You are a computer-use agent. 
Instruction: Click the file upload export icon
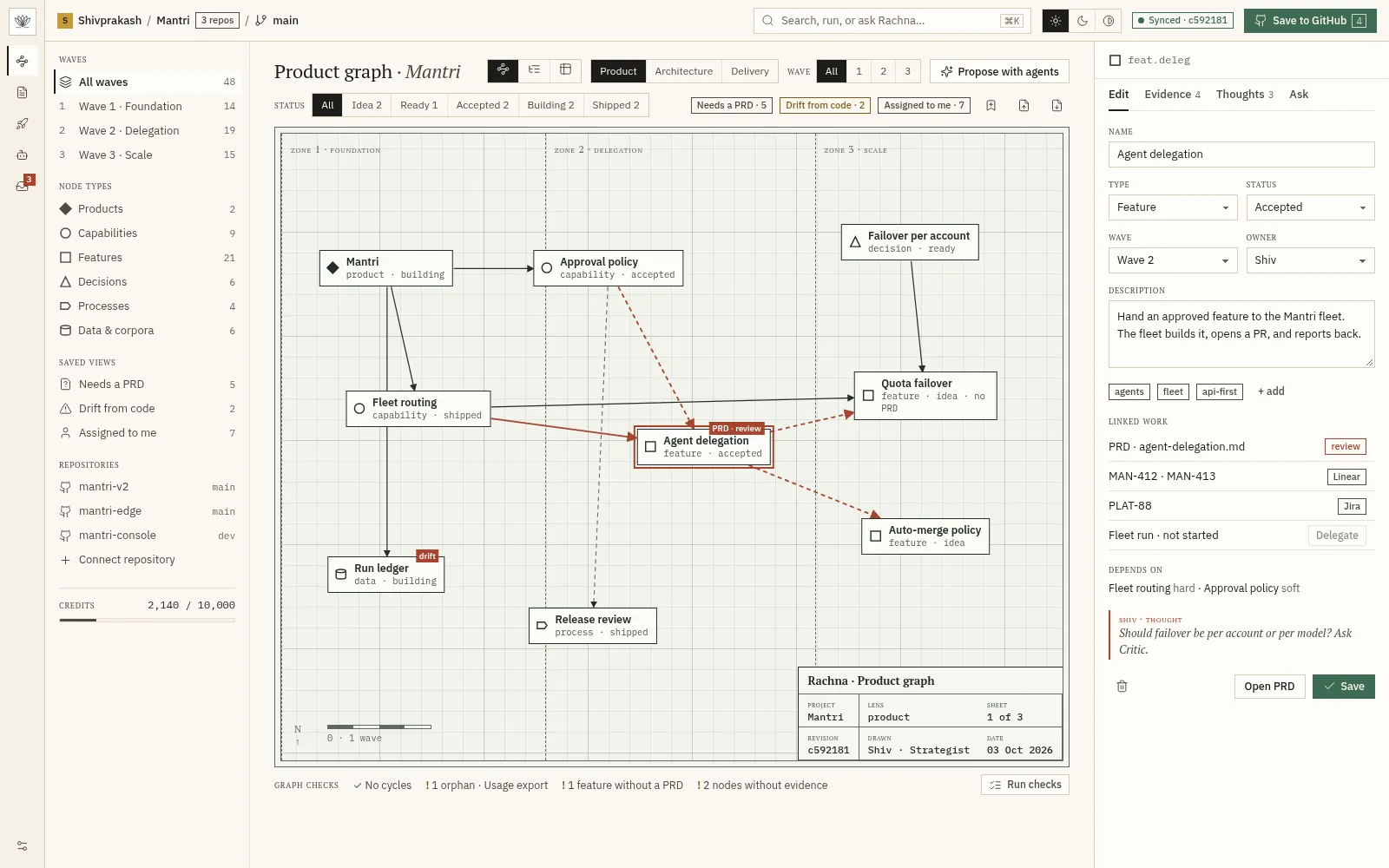(x=1024, y=105)
